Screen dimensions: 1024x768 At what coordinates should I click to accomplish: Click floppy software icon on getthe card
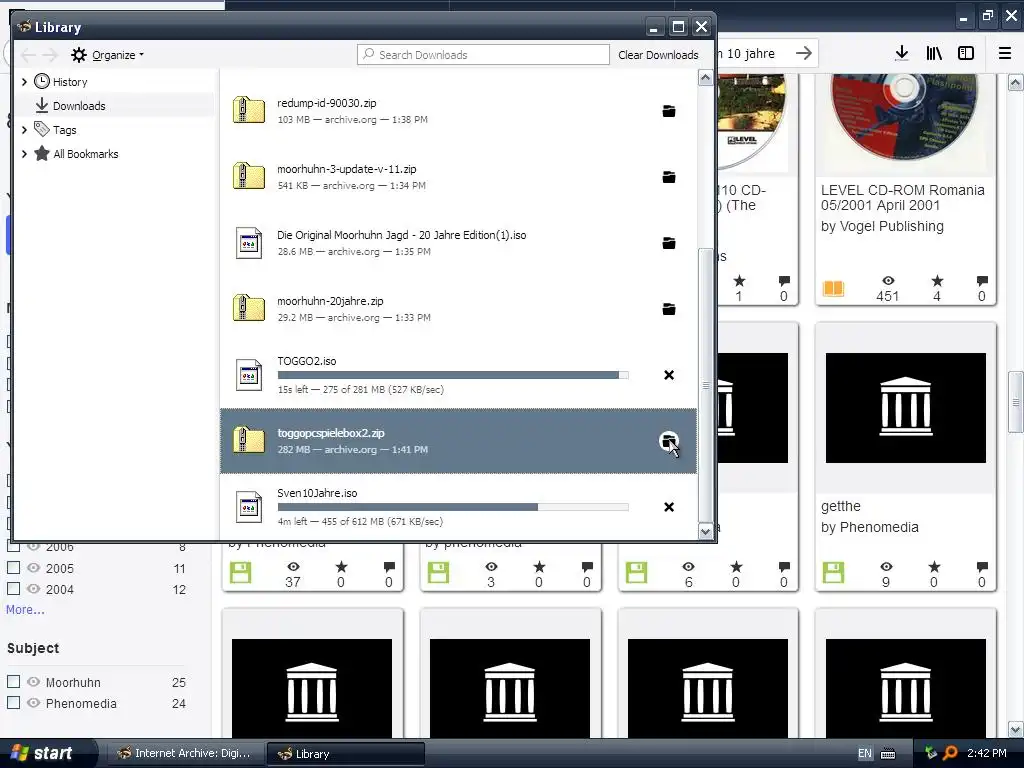(x=833, y=573)
